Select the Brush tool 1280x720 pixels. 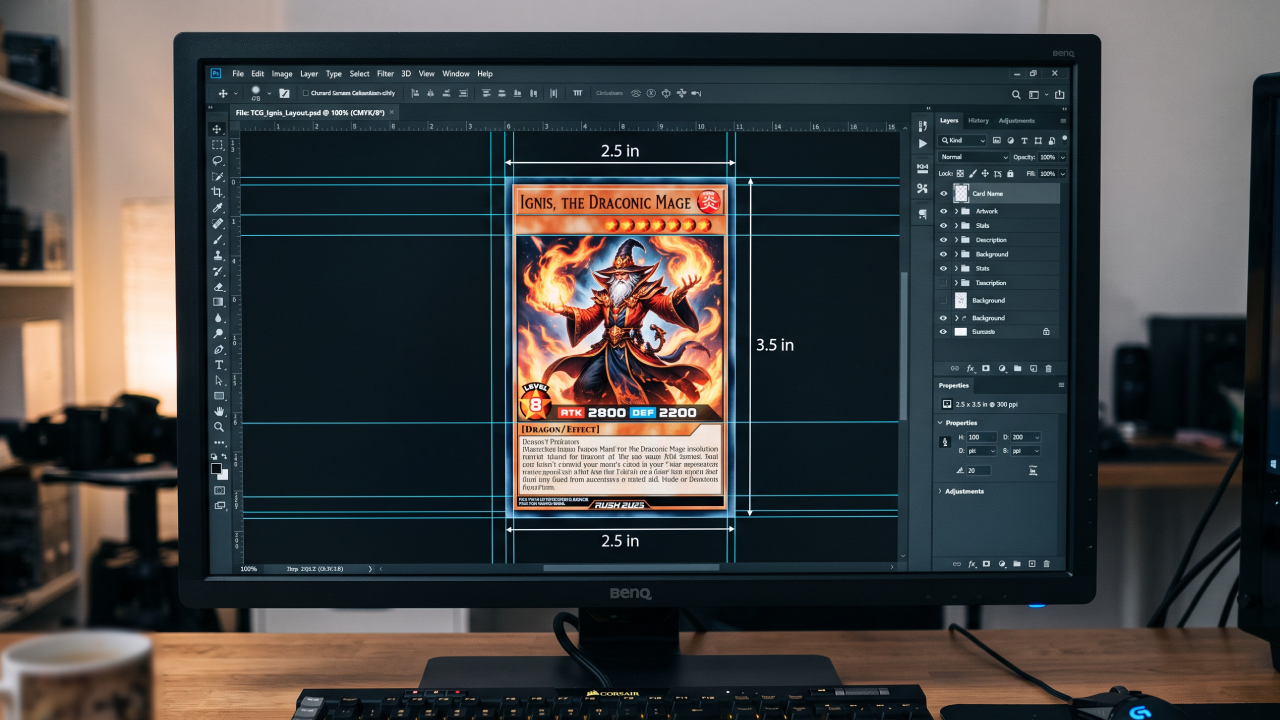tap(217, 240)
